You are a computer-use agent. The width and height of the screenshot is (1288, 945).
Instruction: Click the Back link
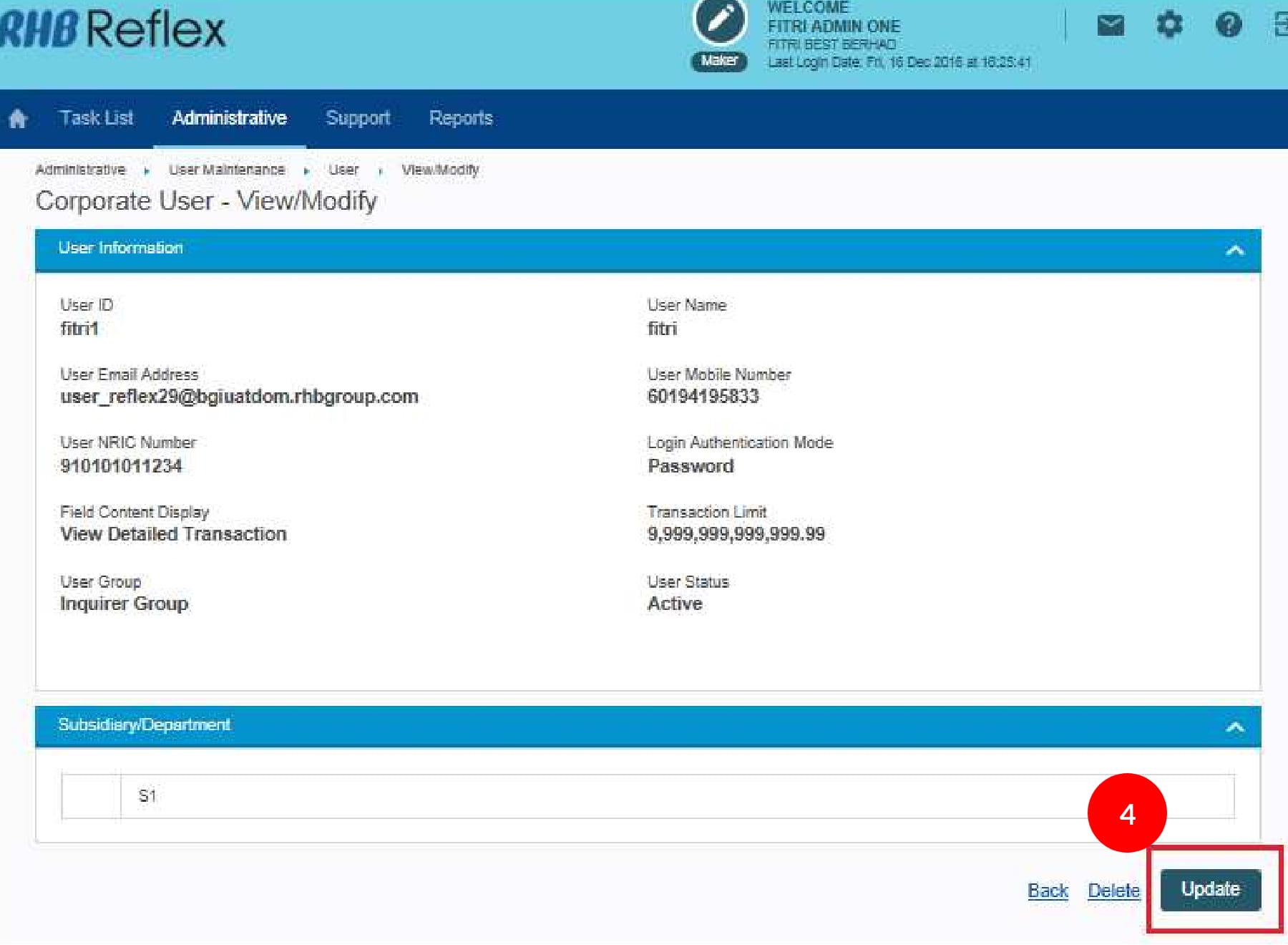1048,891
